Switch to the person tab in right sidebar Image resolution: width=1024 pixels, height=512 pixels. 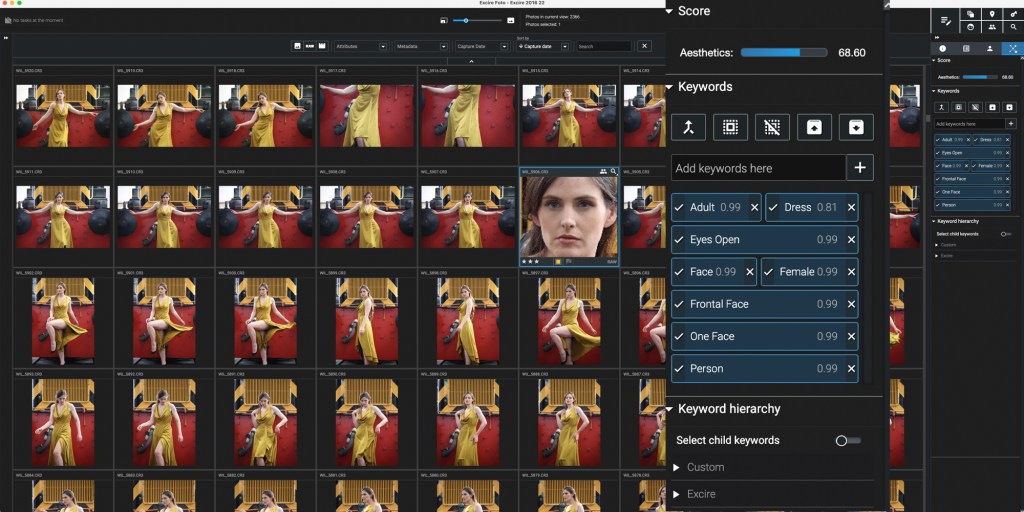989,48
